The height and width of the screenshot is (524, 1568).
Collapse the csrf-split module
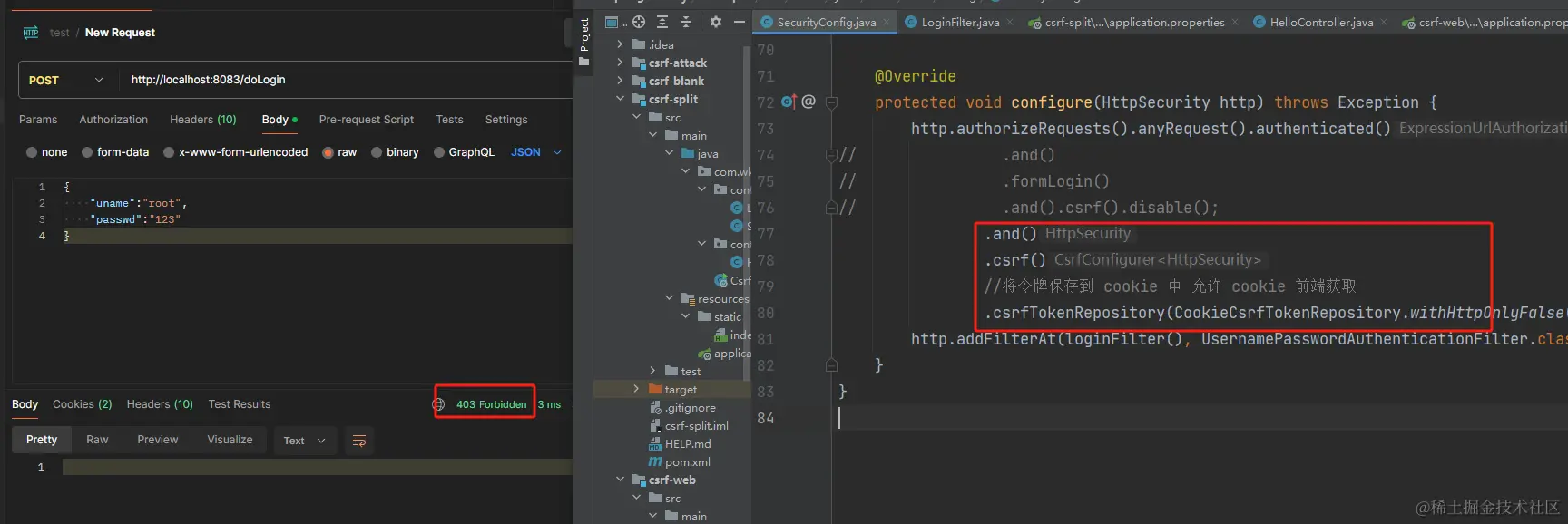tap(620, 99)
